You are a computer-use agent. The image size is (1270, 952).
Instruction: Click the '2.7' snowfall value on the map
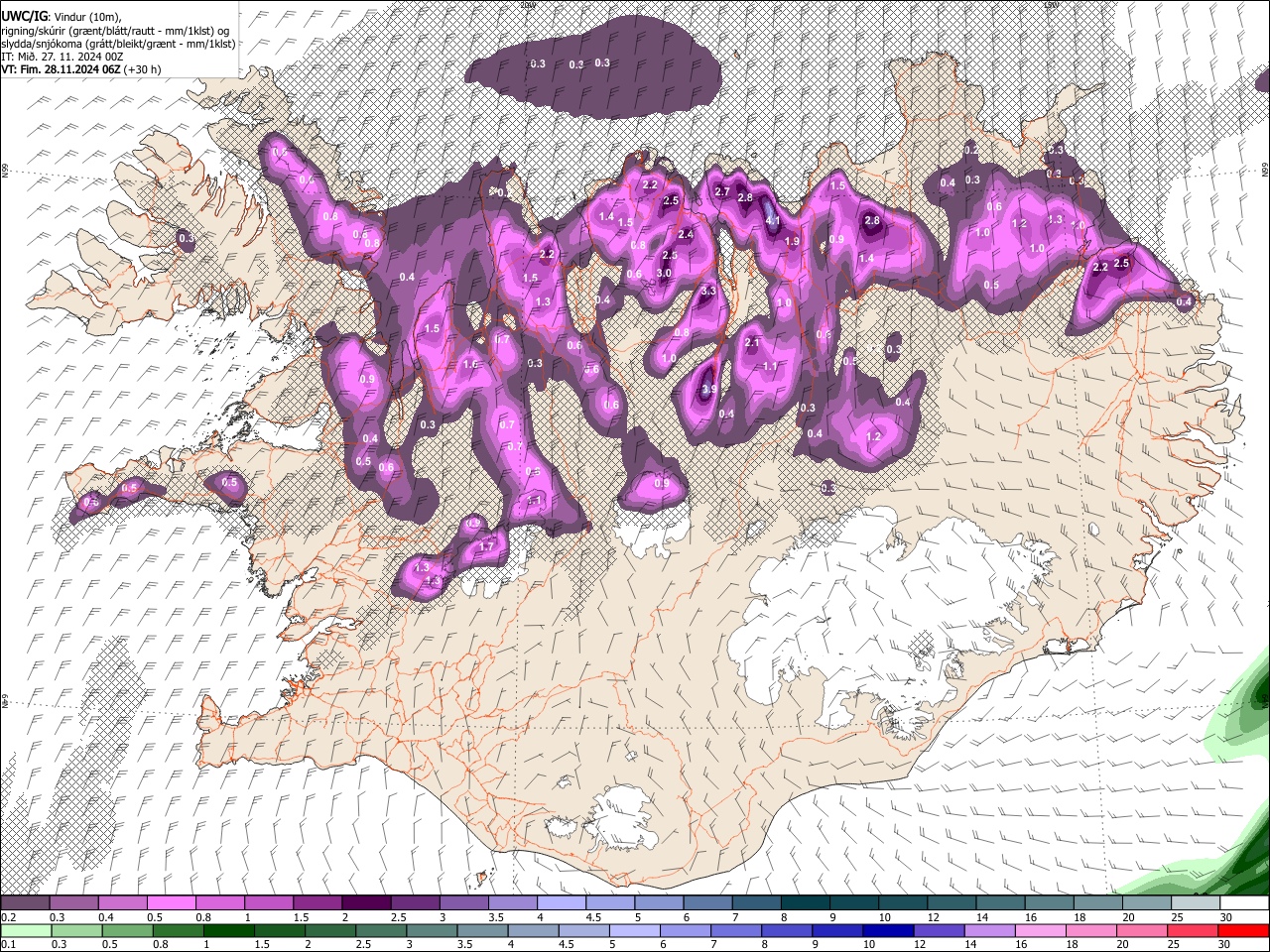(x=722, y=191)
